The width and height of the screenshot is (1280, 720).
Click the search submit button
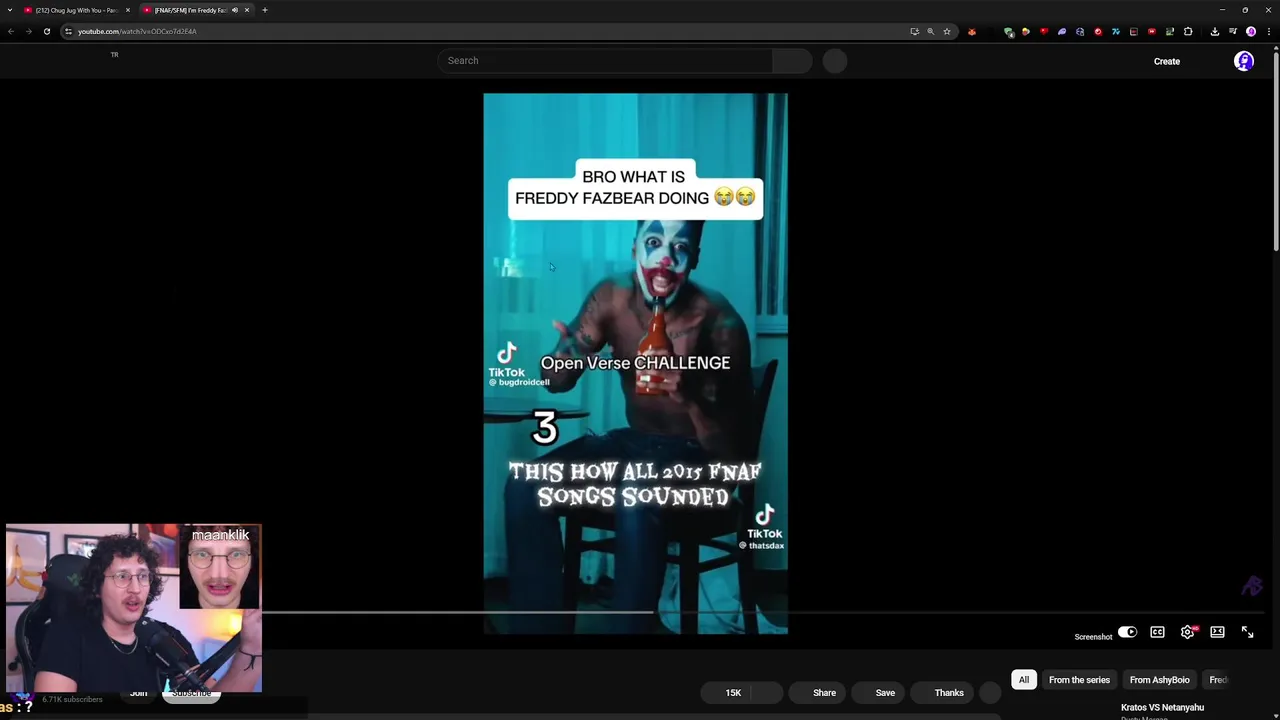tap(792, 61)
